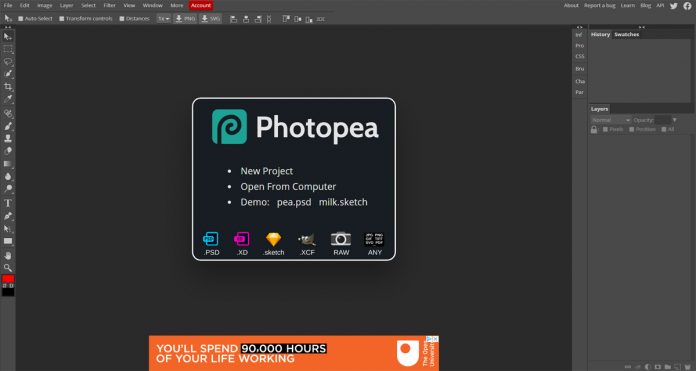Select the Crop tool
The image size is (696, 371).
pos(8,87)
